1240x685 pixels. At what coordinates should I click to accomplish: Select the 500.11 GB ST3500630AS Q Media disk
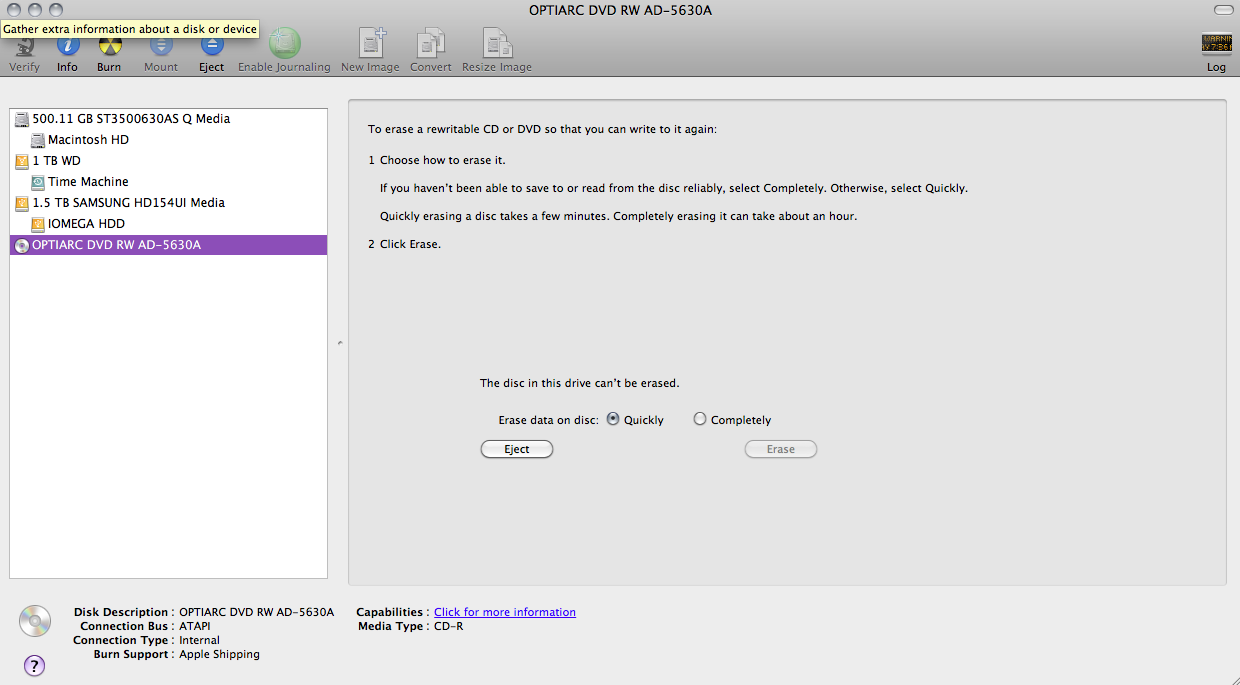(168, 119)
